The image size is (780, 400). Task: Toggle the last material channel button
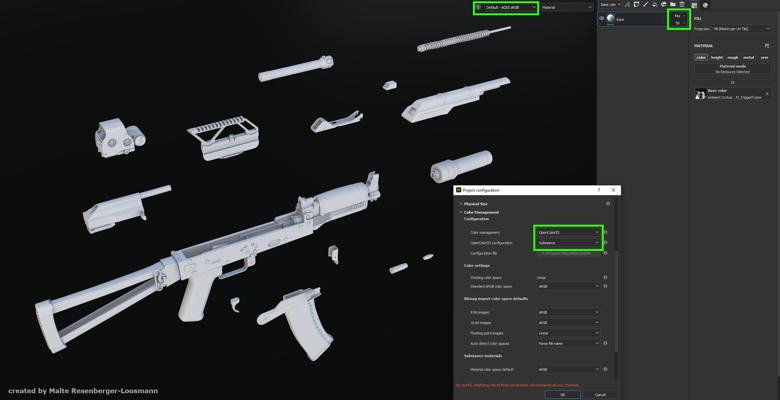764,58
